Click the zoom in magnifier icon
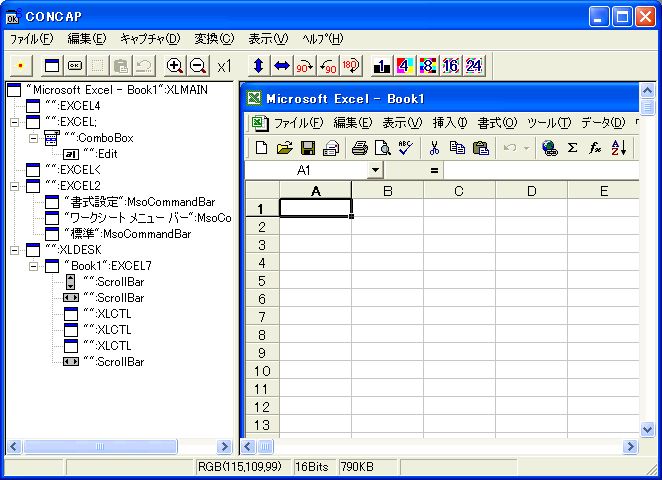The width and height of the screenshot is (662, 480). pos(175,66)
